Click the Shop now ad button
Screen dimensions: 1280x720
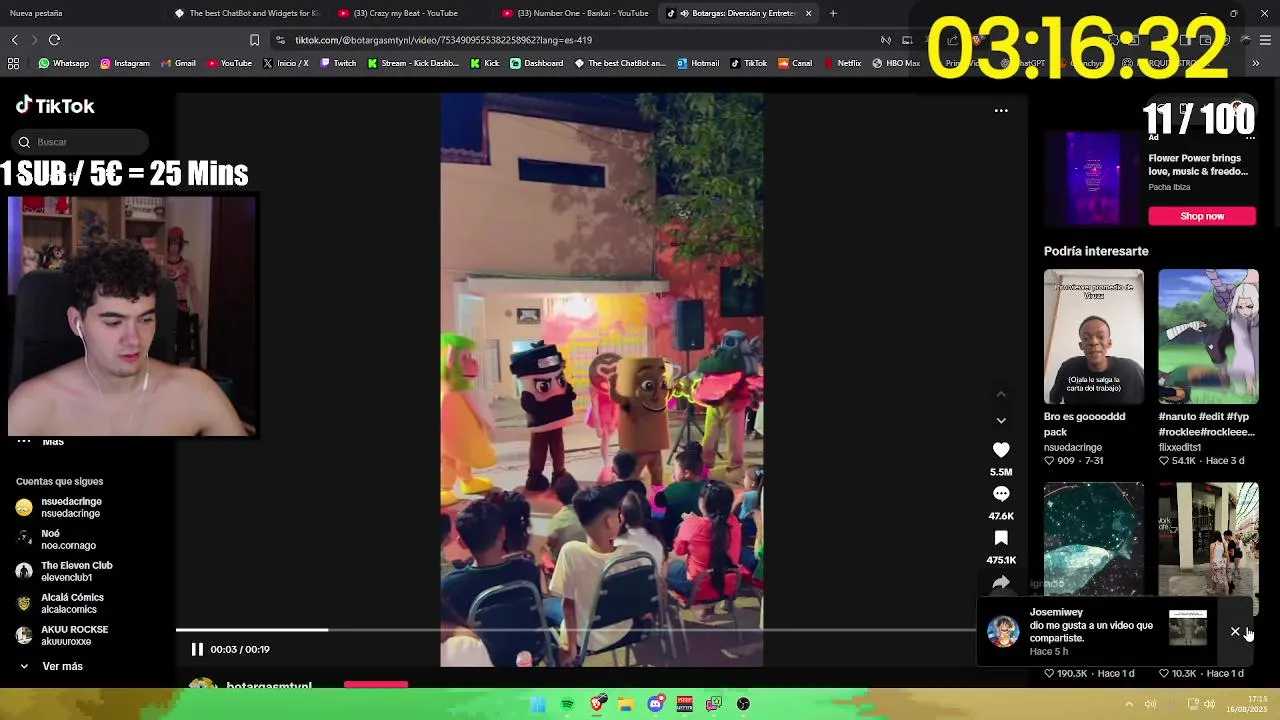[x=1202, y=216]
